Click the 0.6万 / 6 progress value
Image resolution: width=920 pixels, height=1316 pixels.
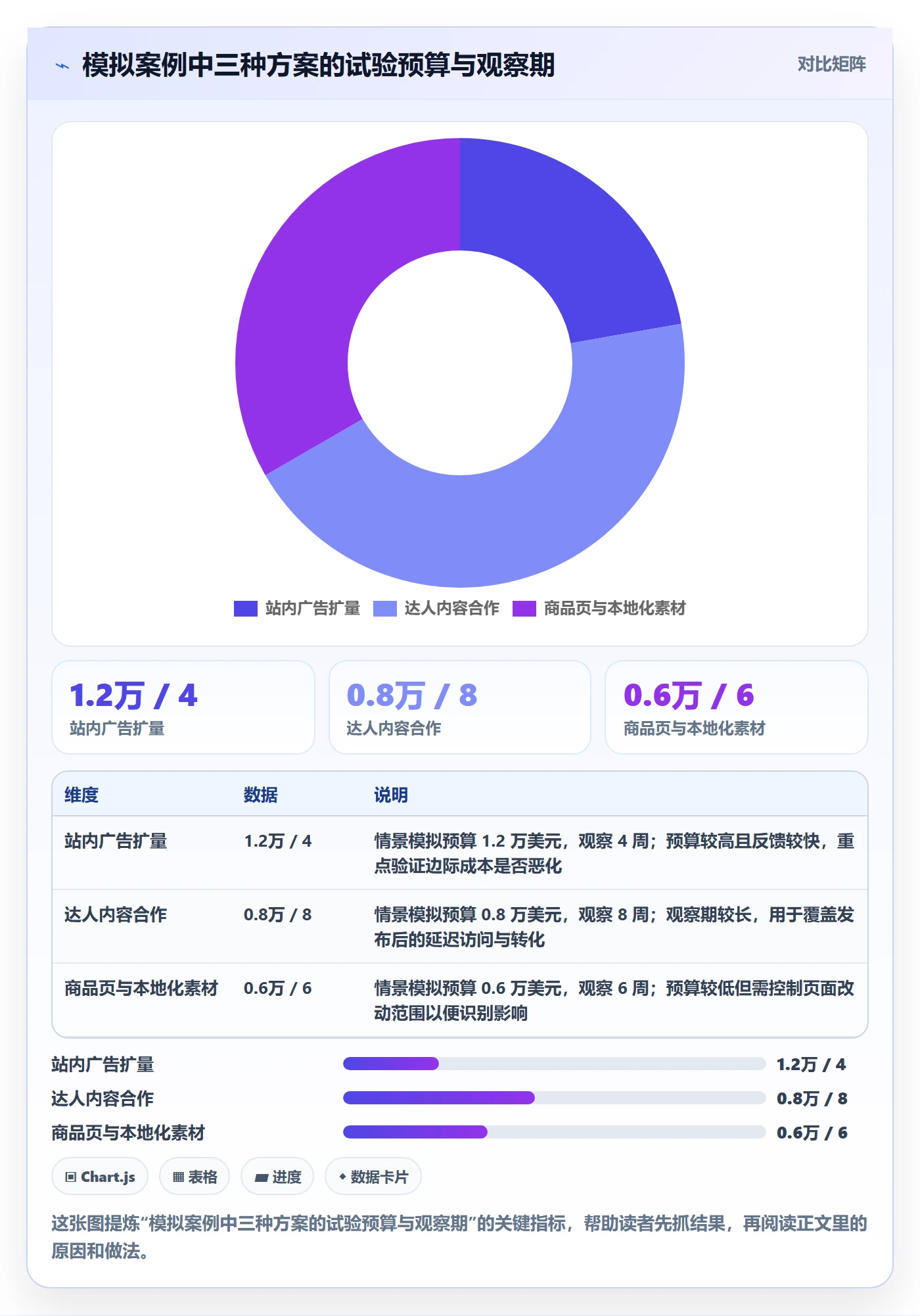[812, 1133]
